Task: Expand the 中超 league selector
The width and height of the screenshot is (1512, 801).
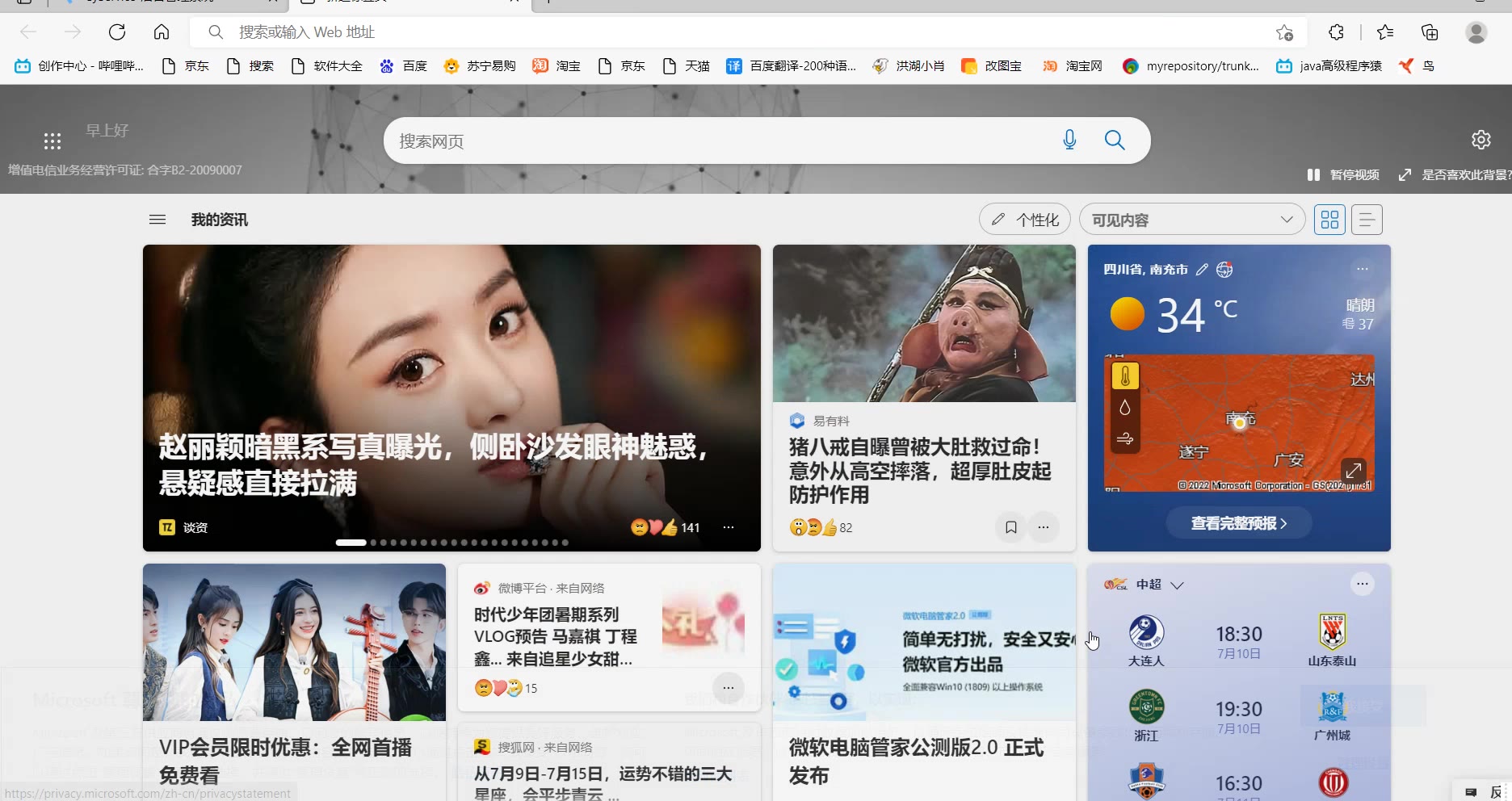Action: click(x=1177, y=585)
